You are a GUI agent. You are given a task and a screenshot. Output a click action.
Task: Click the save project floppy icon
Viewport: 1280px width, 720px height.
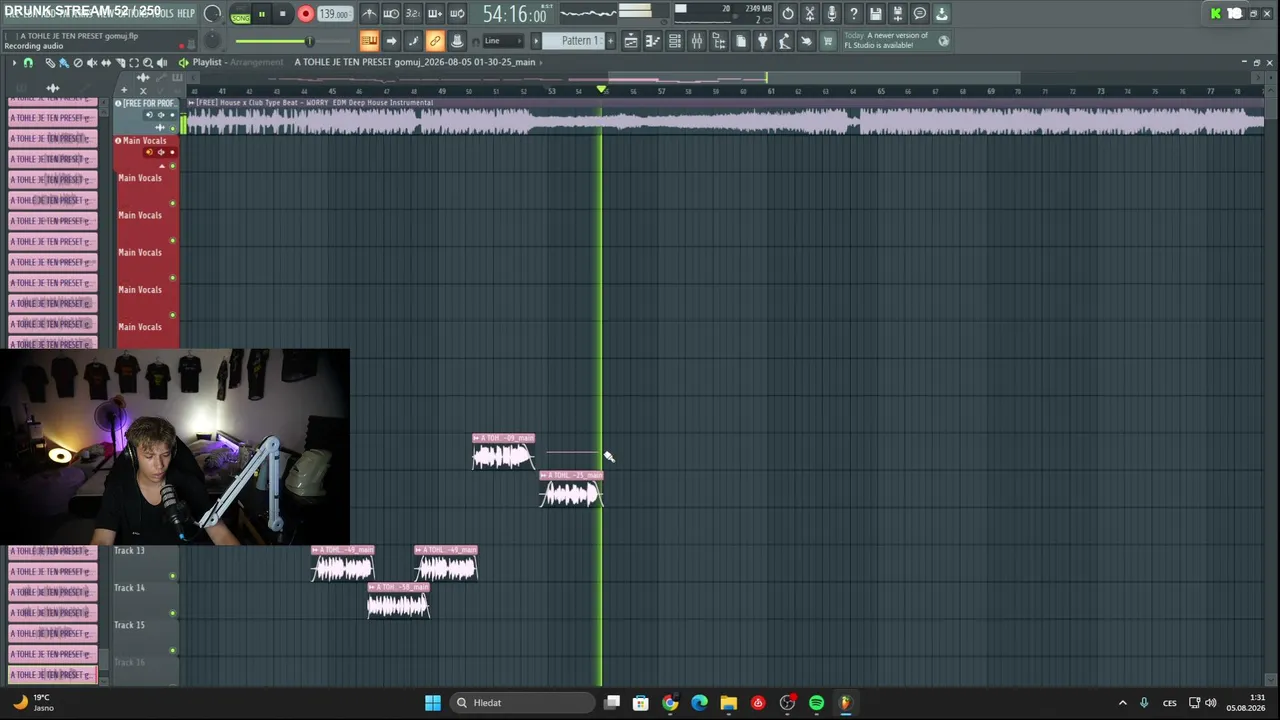[876, 14]
